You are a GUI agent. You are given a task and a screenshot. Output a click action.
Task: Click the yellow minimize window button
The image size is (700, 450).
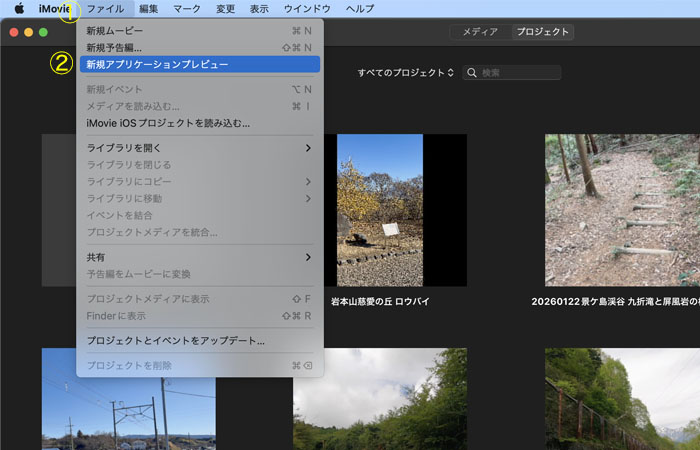[x=29, y=32]
